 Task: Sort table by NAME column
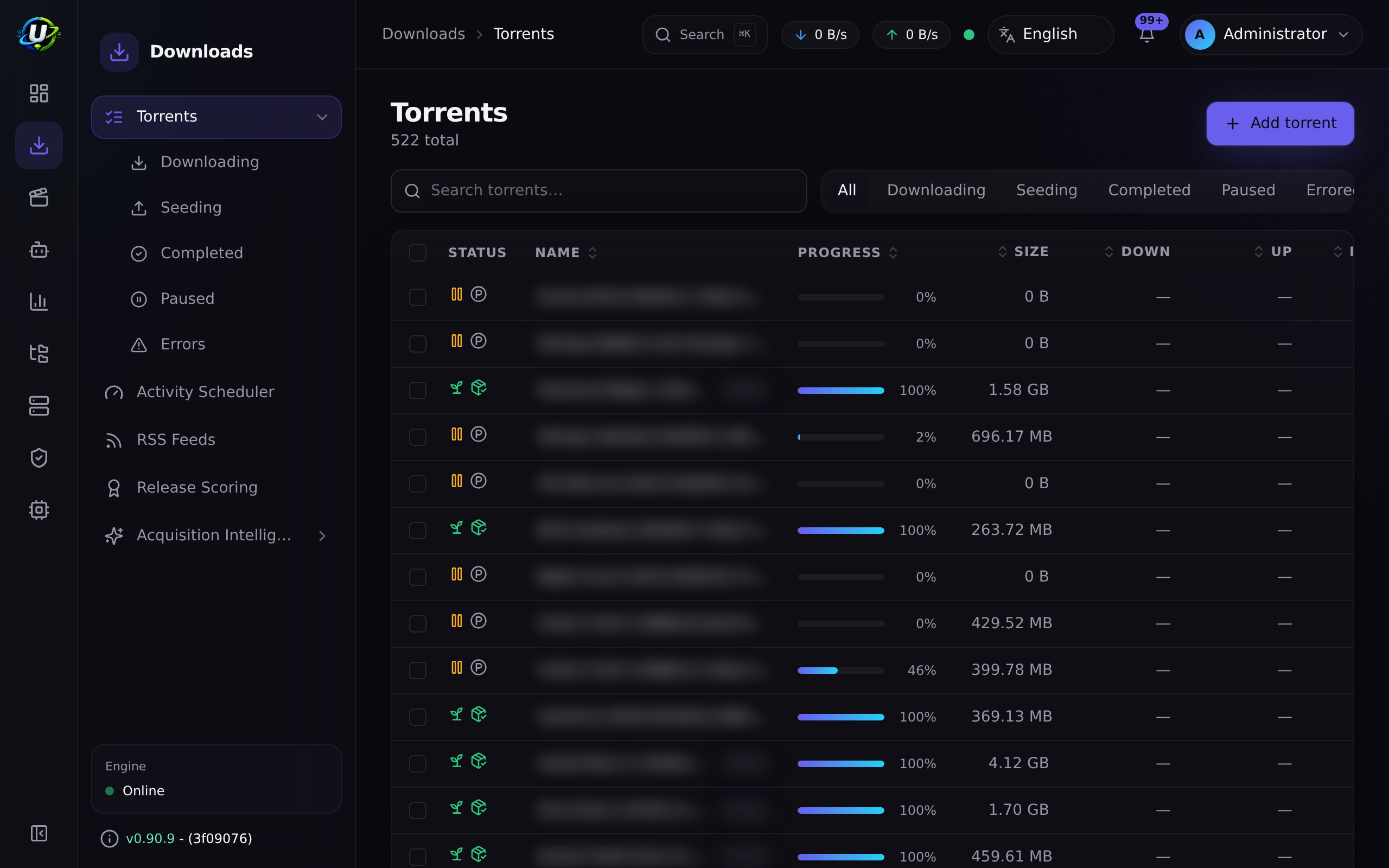(566, 253)
